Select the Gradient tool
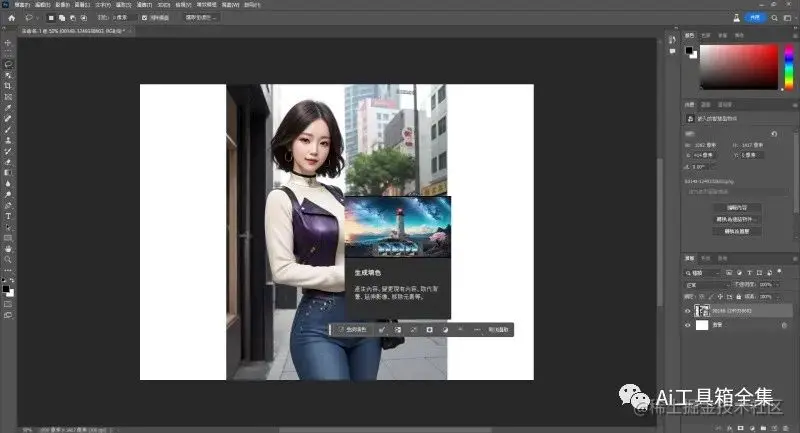Screen dimensions: 800x433 pyautogui.click(x=8, y=172)
